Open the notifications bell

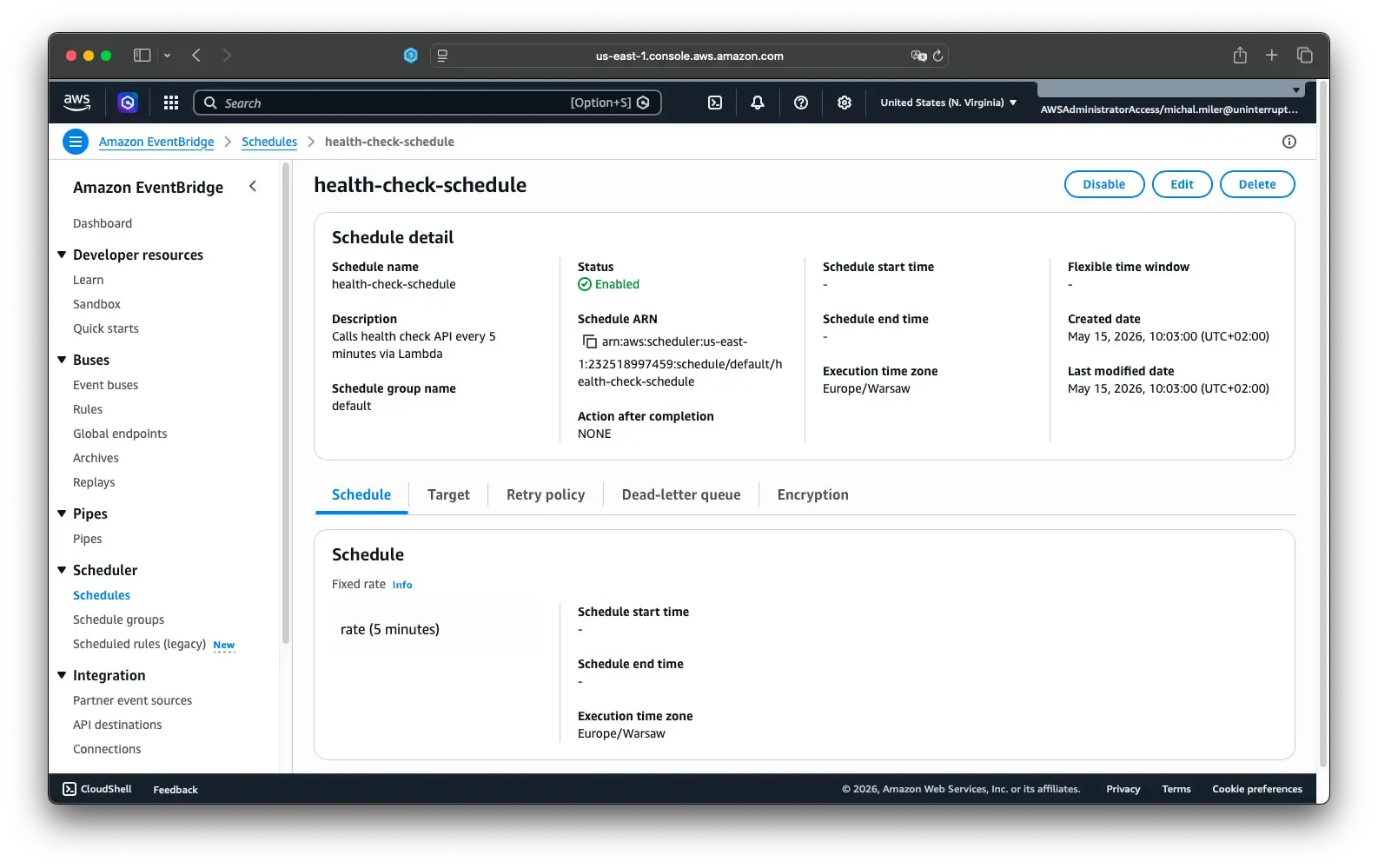(x=758, y=103)
